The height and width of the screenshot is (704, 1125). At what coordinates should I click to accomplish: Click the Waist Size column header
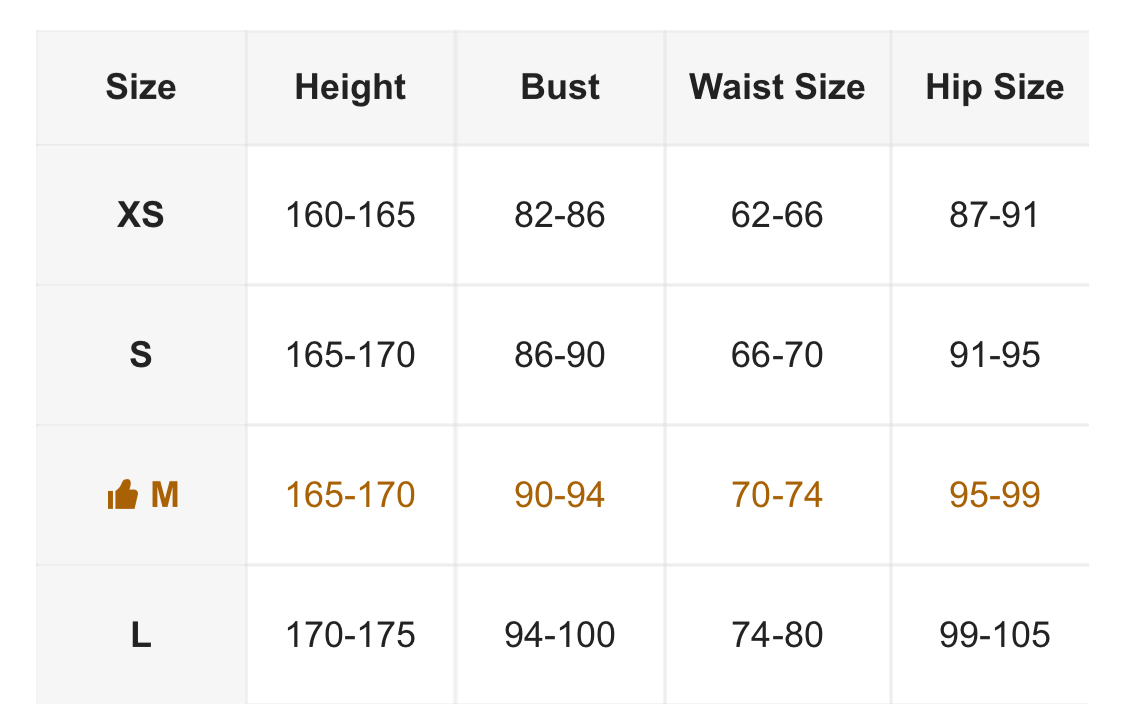(777, 87)
